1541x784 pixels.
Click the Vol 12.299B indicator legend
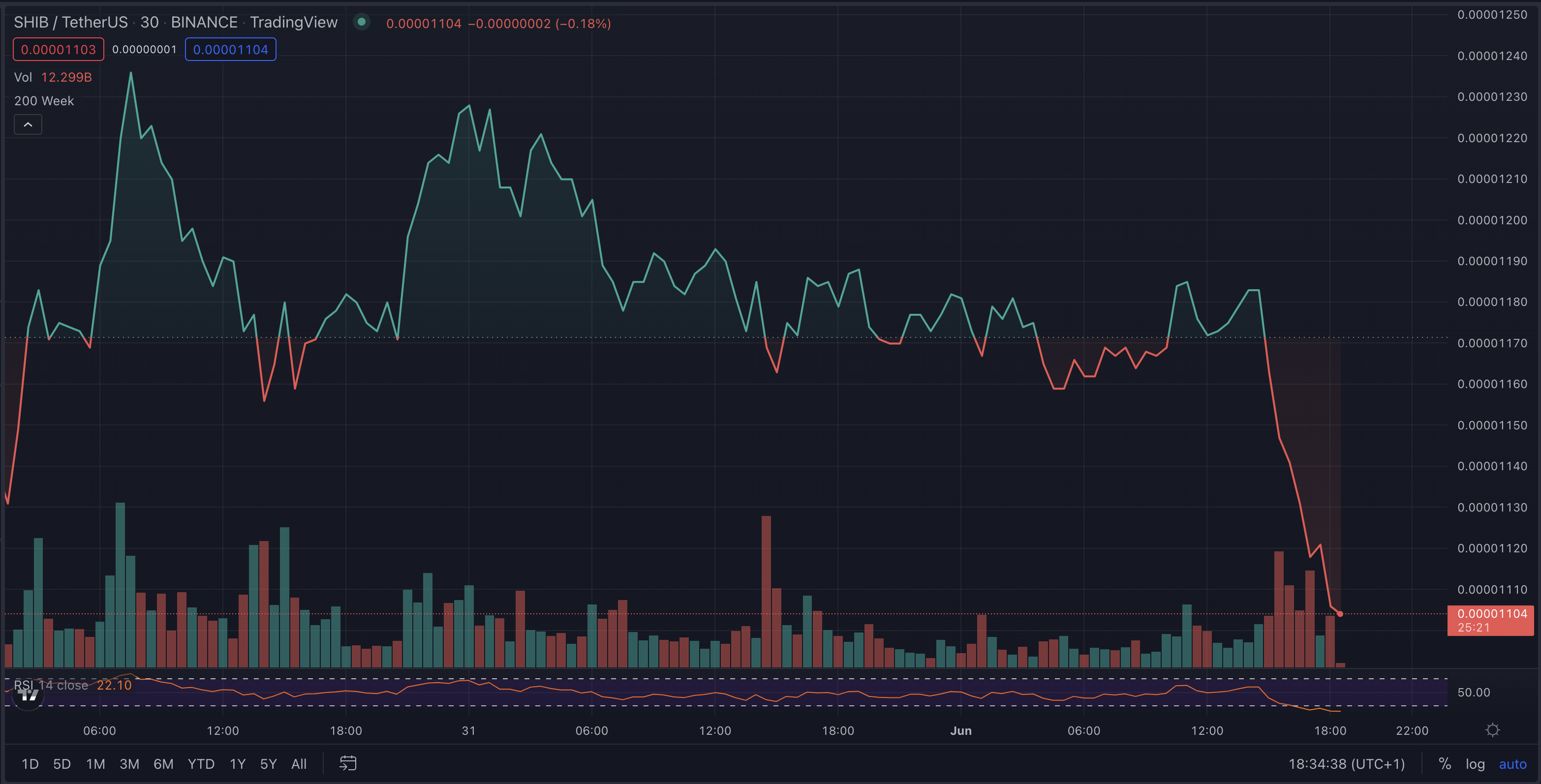(53, 77)
